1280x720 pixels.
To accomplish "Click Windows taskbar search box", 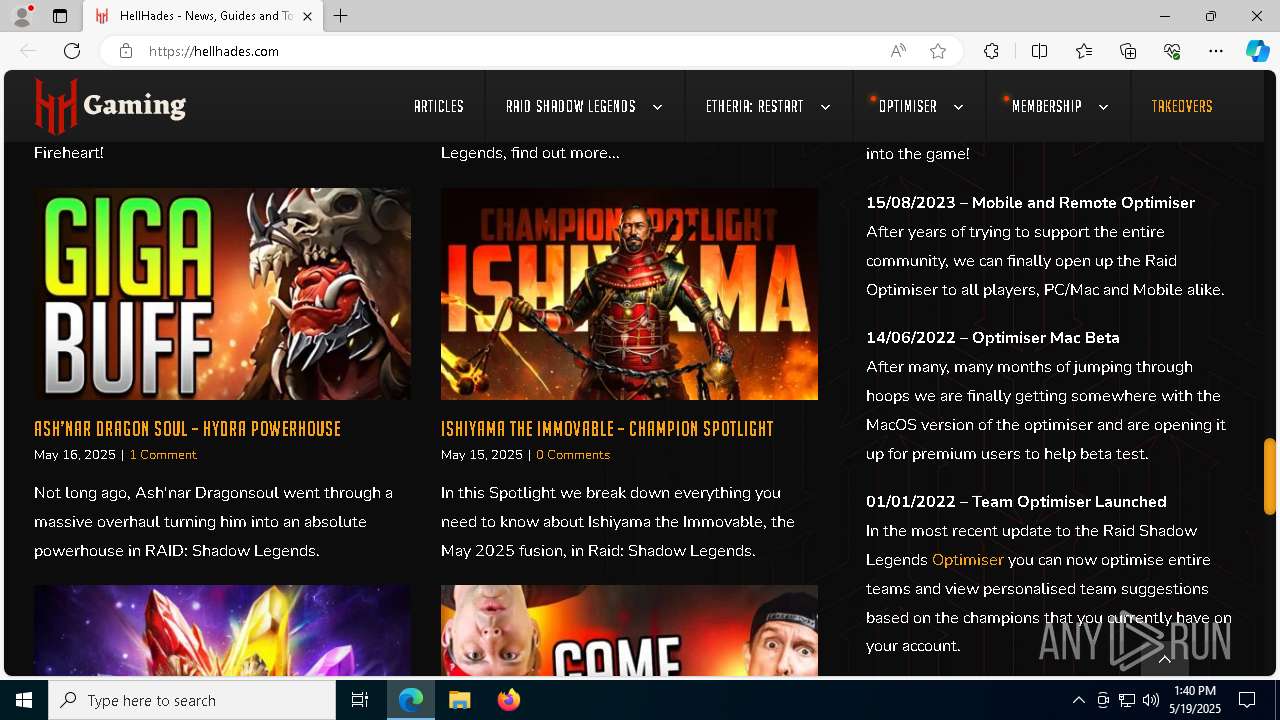I will pyautogui.click(x=192, y=700).
